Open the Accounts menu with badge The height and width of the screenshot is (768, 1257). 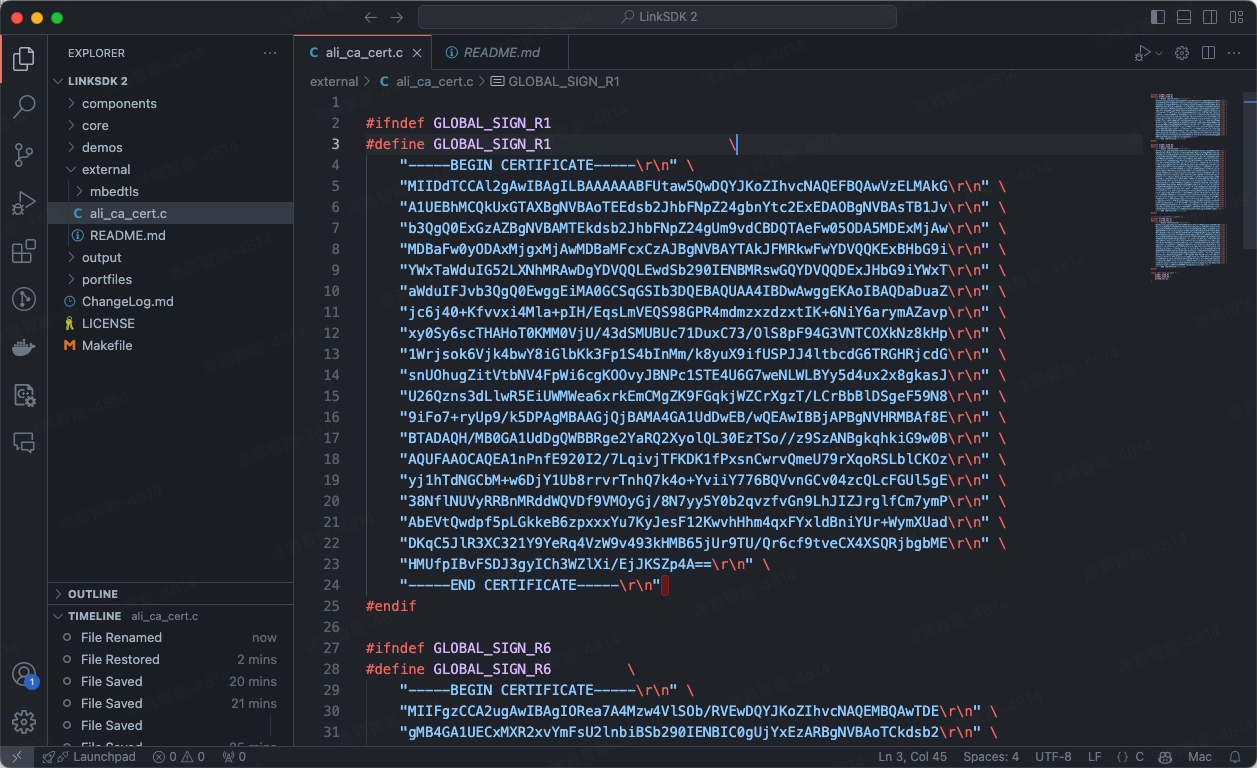coord(24,675)
